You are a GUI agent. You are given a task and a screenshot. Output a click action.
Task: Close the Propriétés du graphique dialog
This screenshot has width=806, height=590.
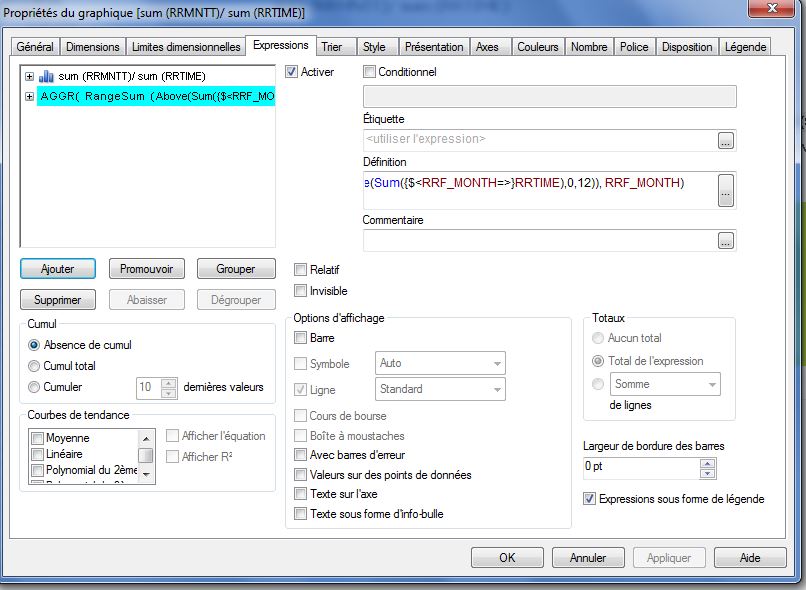[x=772, y=8]
